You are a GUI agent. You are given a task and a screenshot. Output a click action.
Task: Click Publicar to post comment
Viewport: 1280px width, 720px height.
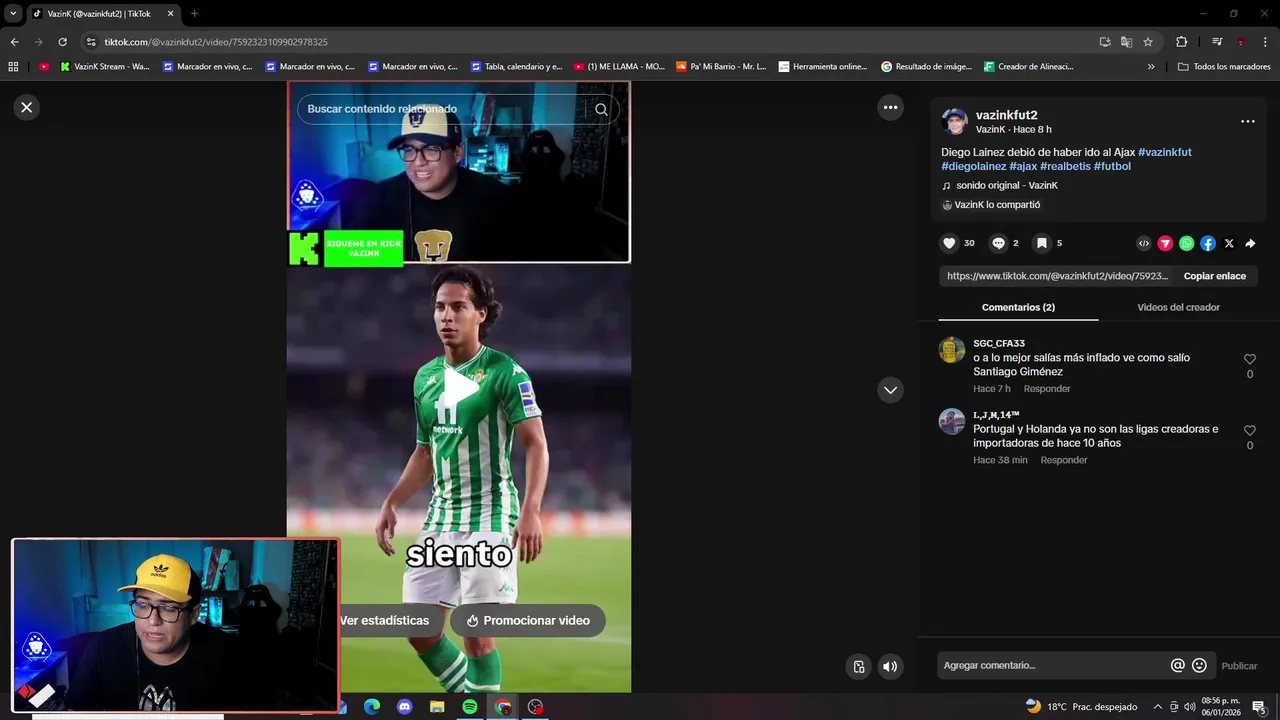point(1239,666)
